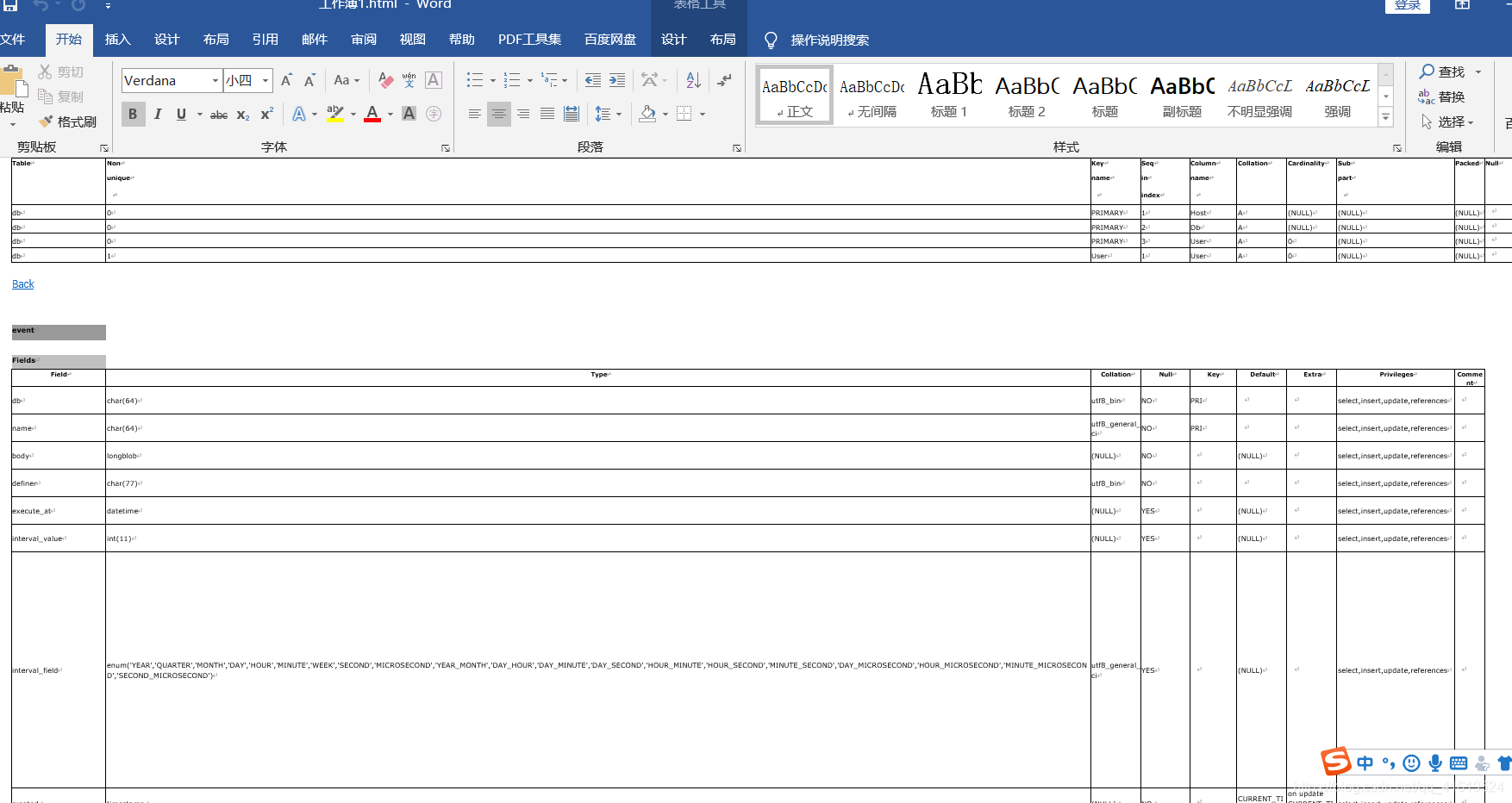
Task: Open the multilevel list dropdown
Action: click(565, 80)
